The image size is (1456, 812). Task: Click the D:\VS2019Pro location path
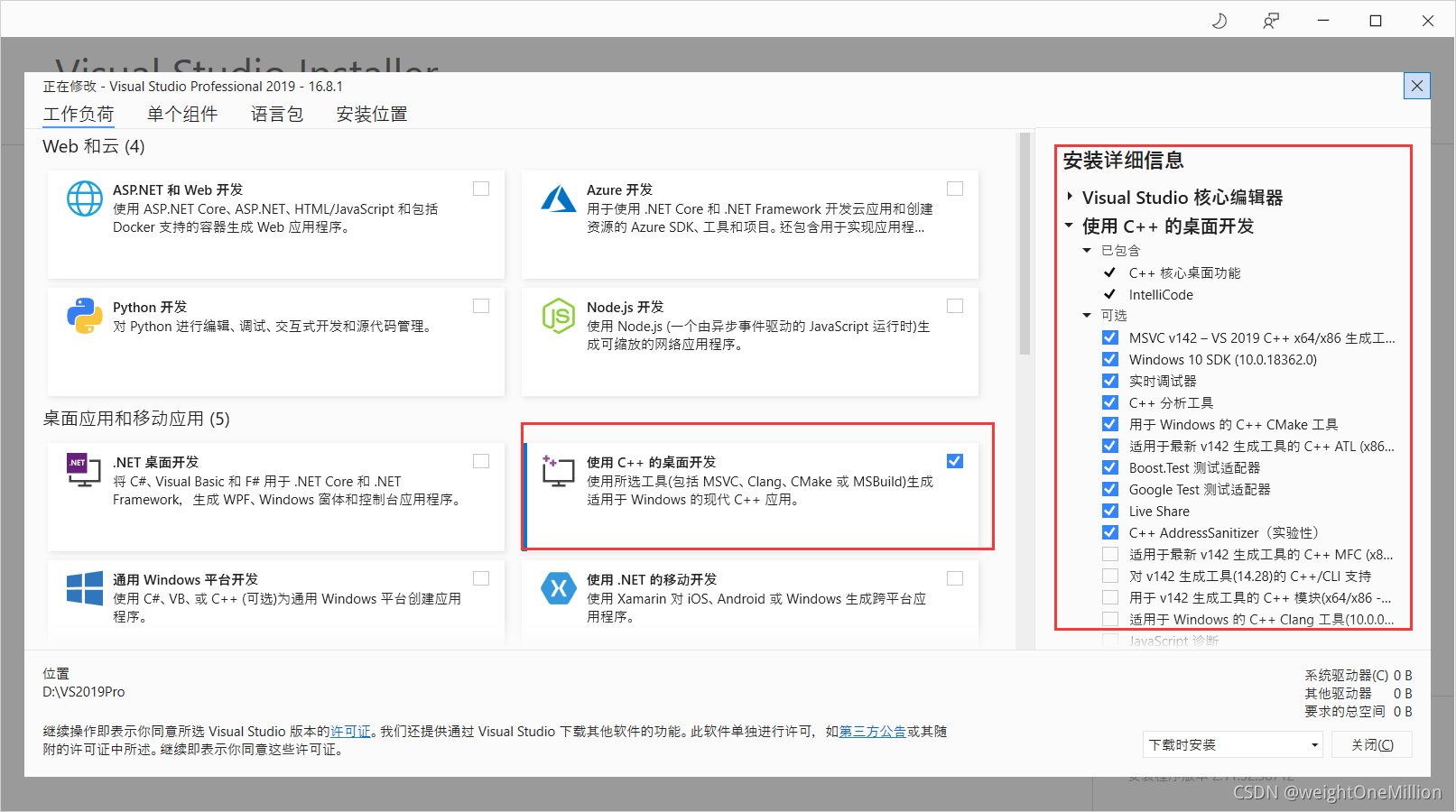[x=84, y=692]
